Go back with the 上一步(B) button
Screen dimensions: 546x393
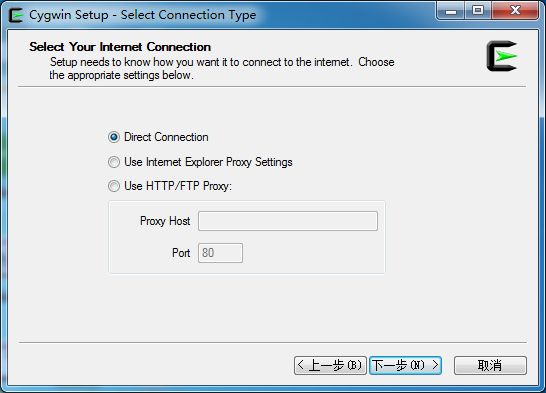coord(330,365)
